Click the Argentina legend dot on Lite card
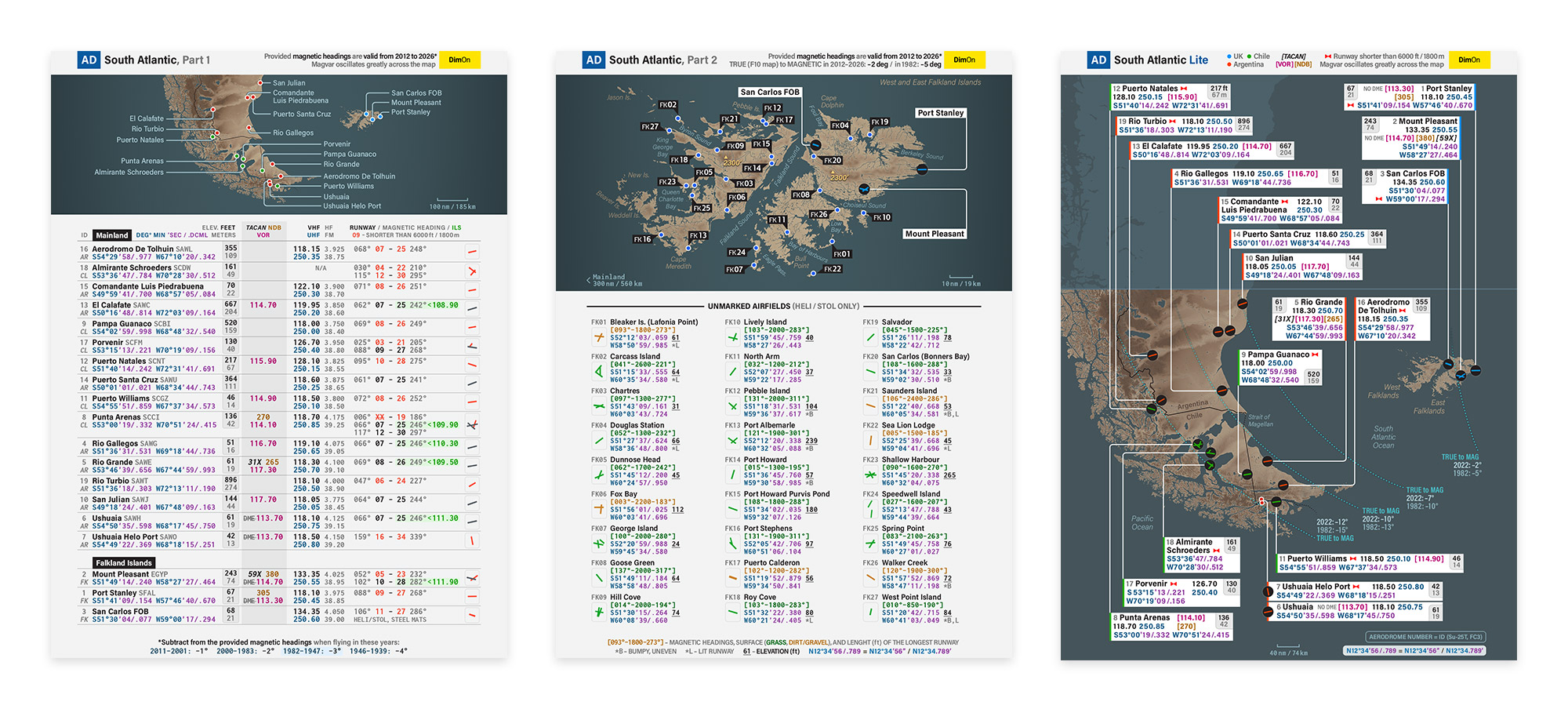The height and width of the screenshot is (709, 1568). coord(1229,64)
